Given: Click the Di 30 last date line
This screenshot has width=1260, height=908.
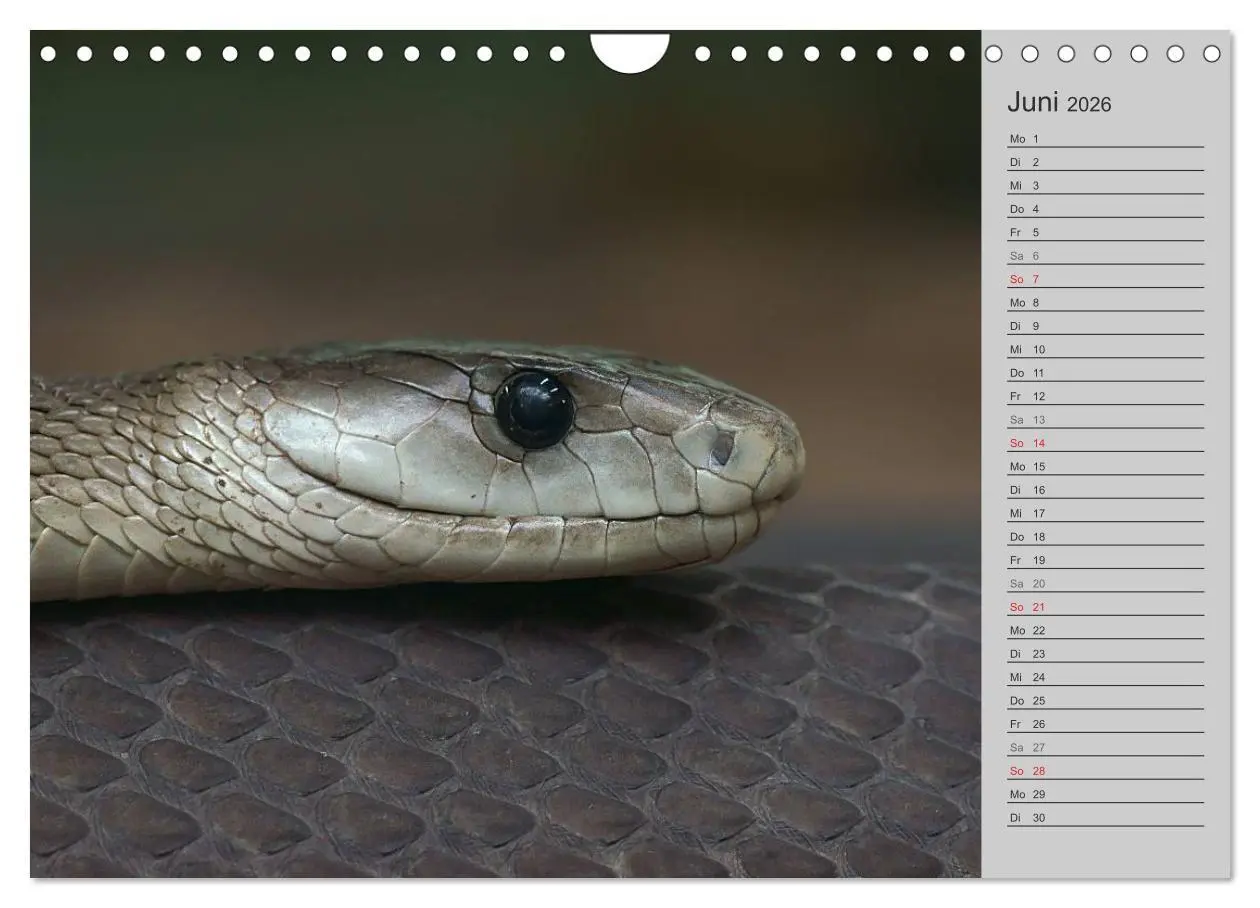Looking at the screenshot, I should click(1105, 817).
